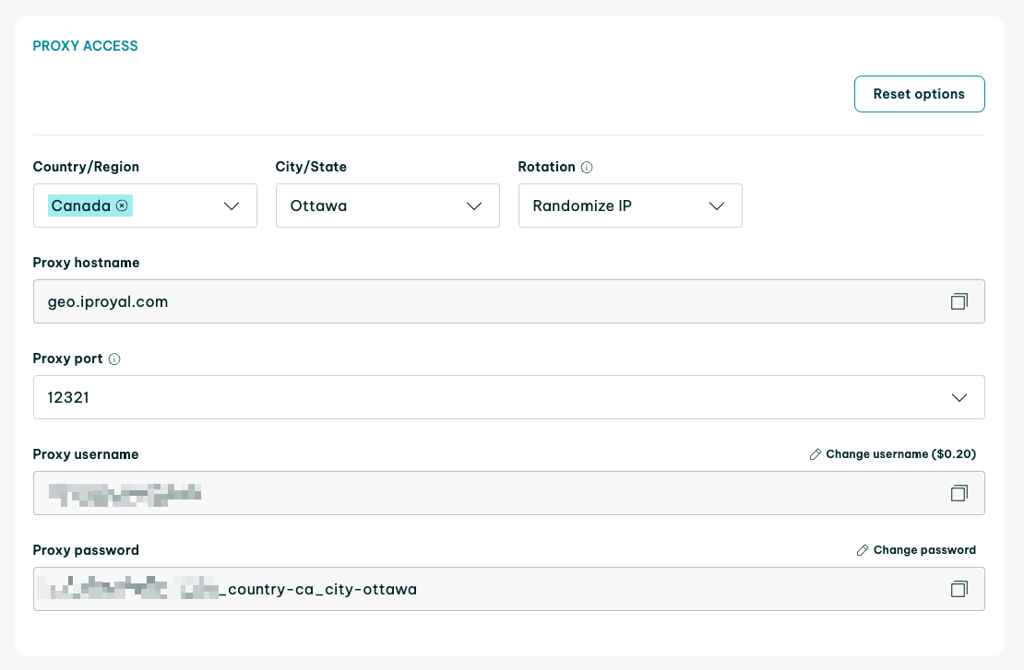Screen dimensions: 1024x670
Task: Click the Proxy hostname label
Action: coord(86,263)
